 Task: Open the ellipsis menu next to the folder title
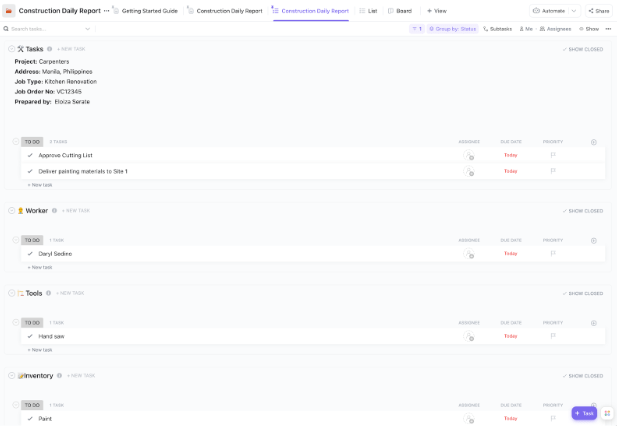point(106,11)
